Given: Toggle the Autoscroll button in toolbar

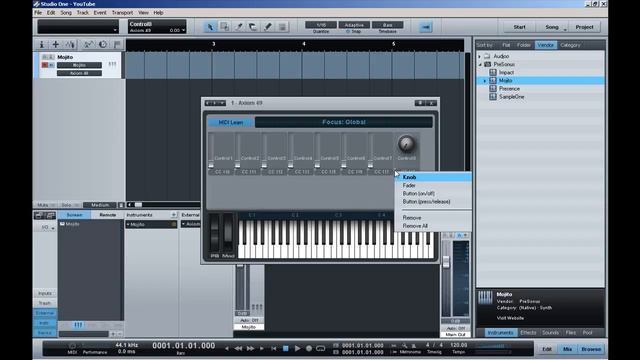Looking at the screenshot, I should tap(426, 27).
